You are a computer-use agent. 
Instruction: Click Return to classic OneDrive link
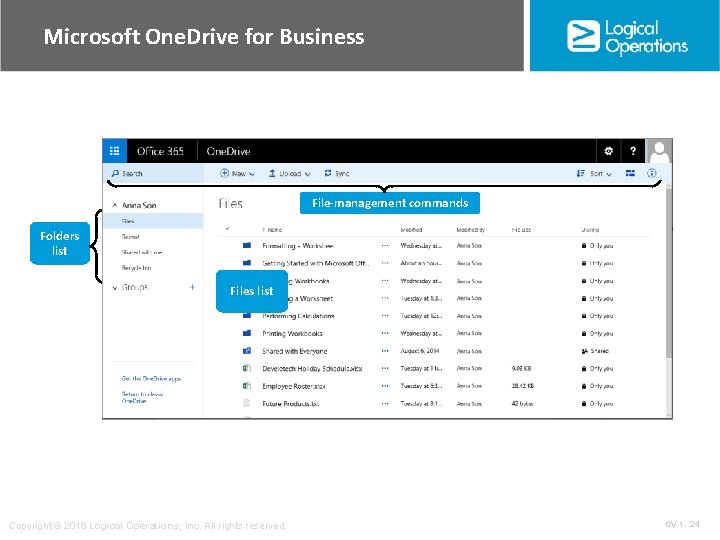point(142,397)
